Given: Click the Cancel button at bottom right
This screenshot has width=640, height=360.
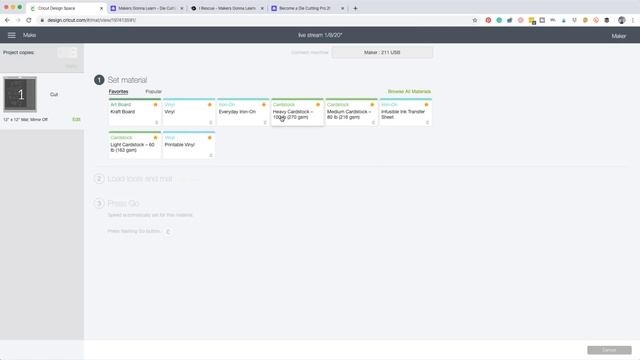Looking at the screenshot, I should [x=609, y=350].
